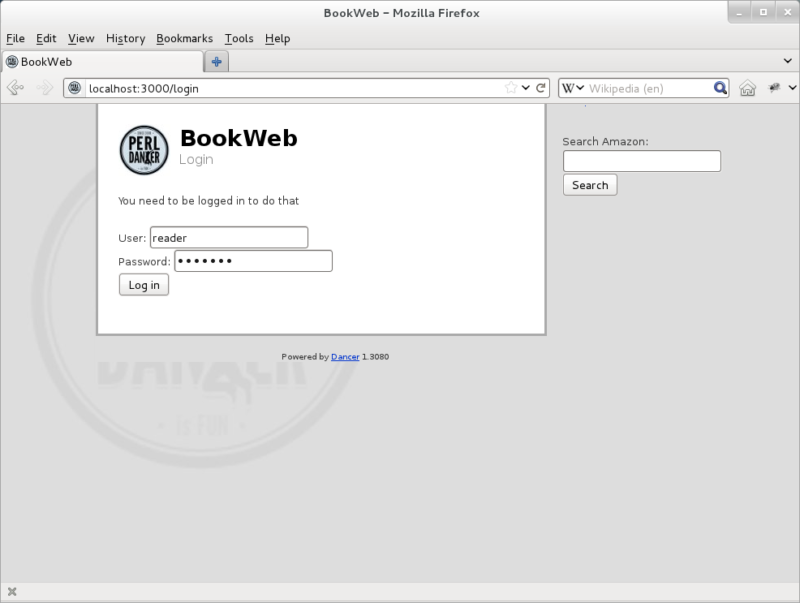Click the Home button

point(746,88)
